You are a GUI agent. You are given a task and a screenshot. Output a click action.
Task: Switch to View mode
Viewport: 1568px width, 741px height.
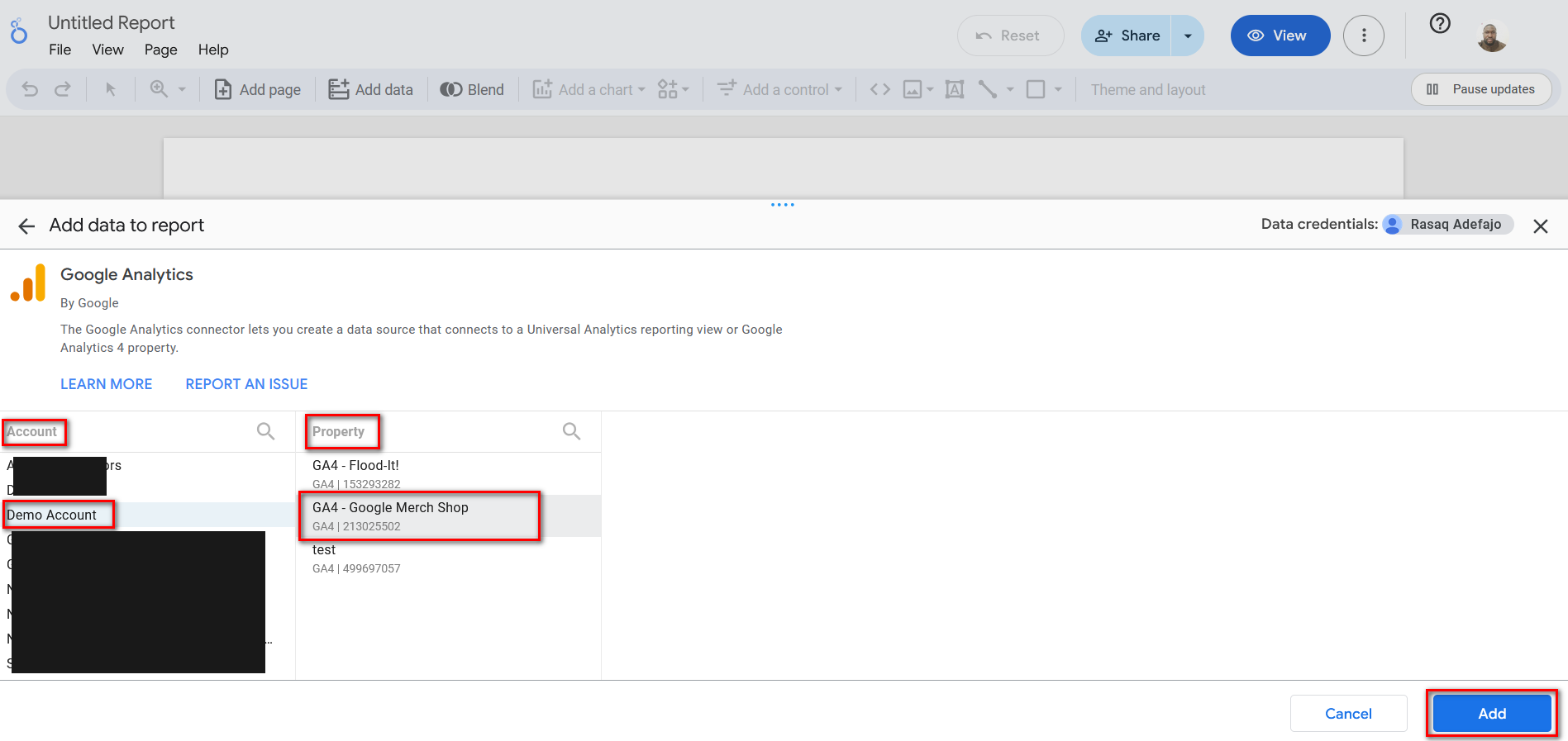1280,36
